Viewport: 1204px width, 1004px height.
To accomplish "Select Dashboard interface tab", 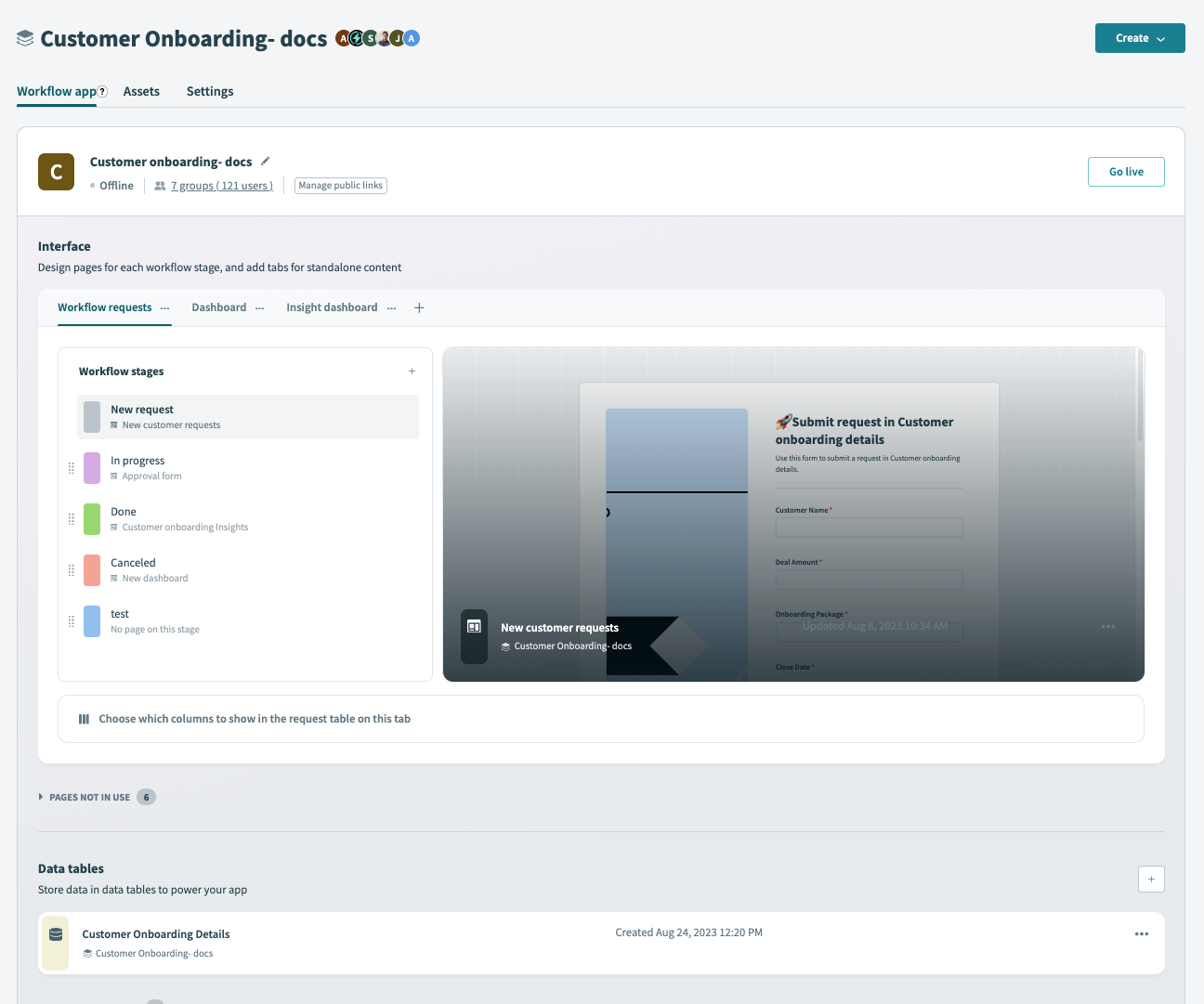I will tap(219, 307).
